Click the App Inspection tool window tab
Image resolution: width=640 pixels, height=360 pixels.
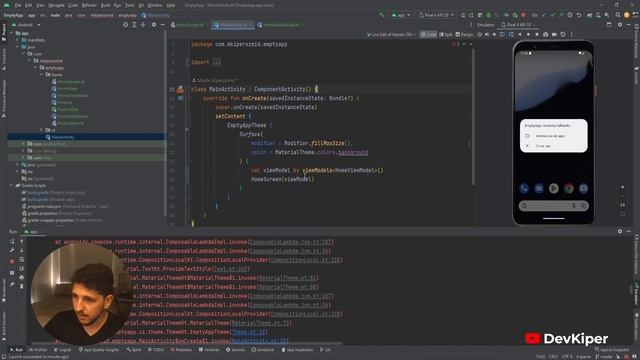(297, 350)
